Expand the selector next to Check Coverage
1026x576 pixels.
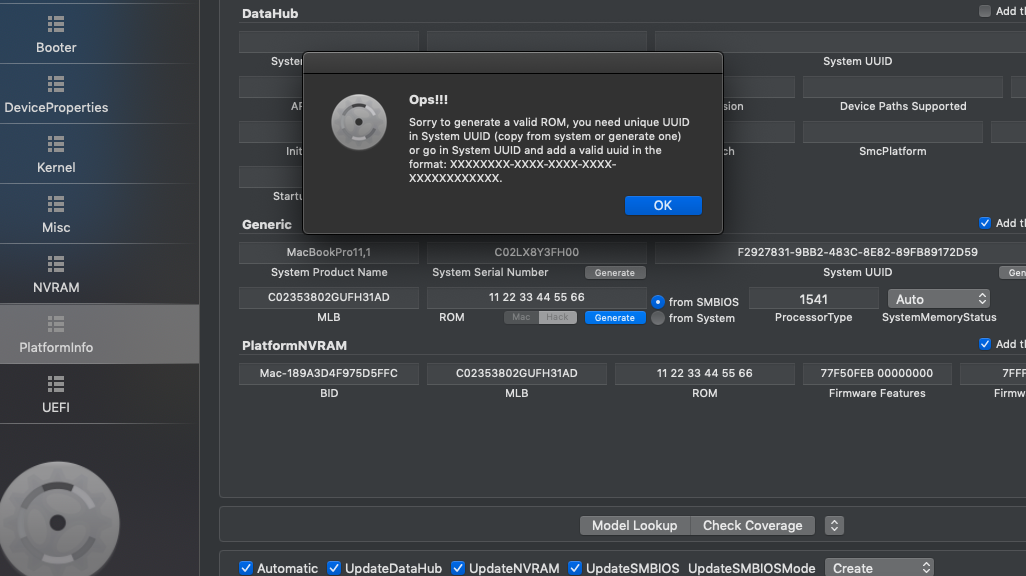(x=834, y=525)
